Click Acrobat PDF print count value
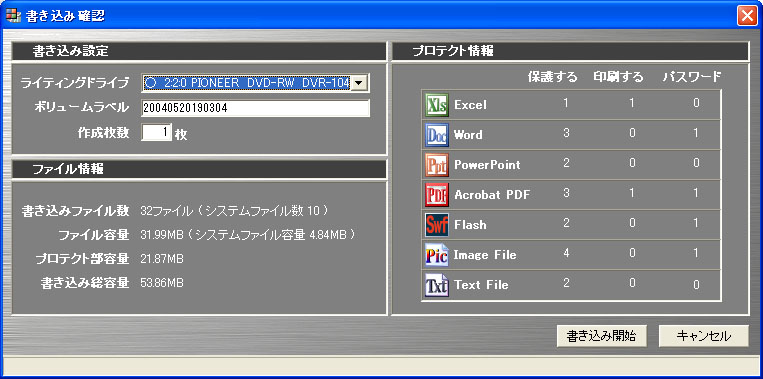Image resolution: width=763 pixels, height=379 pixels. (632, 193)
